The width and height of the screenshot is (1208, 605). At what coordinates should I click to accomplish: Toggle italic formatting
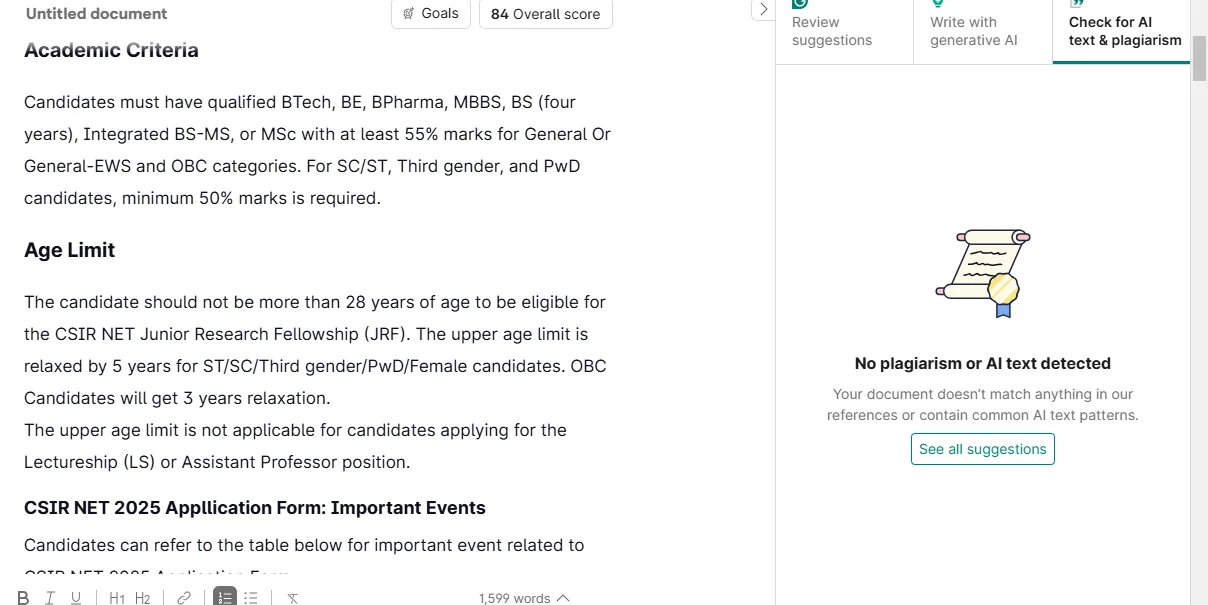click(x=50, y=598)
